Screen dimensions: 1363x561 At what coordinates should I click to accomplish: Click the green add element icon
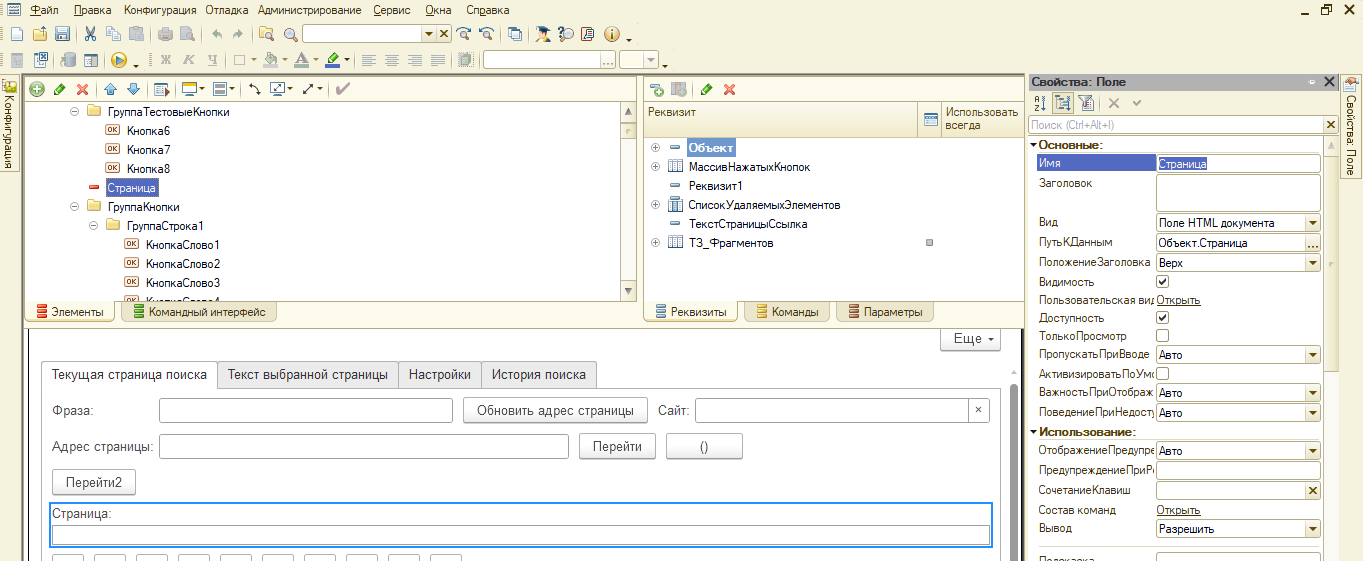click(x=37, y=89)
